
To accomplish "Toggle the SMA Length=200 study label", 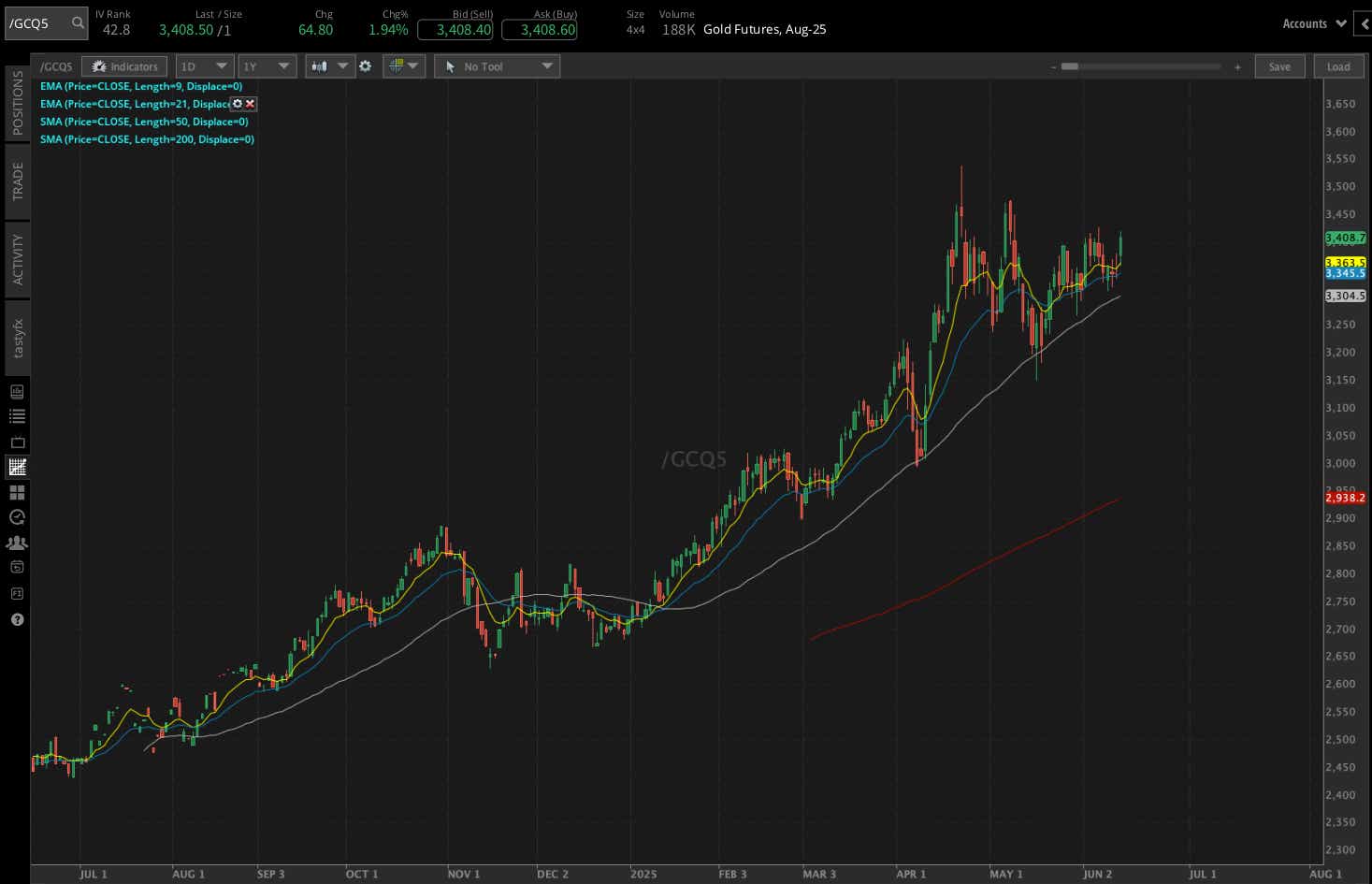I will point(146,138).
